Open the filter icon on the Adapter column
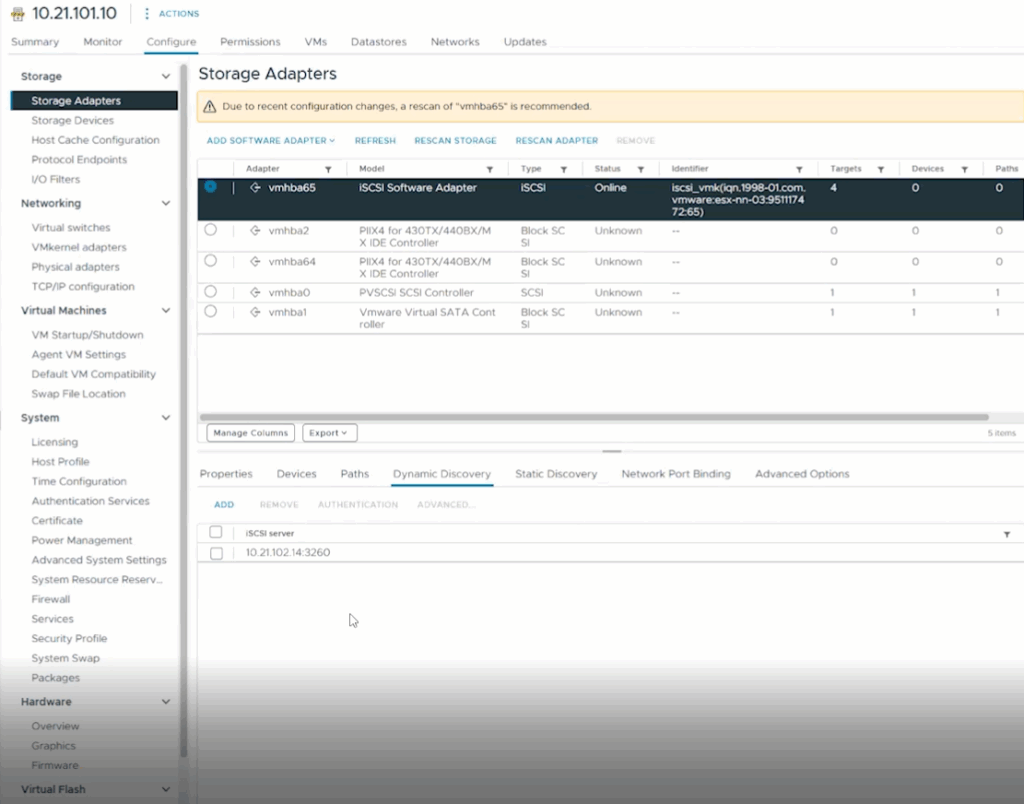This screenshot has height=804, width=1024. tap(328, 169)
